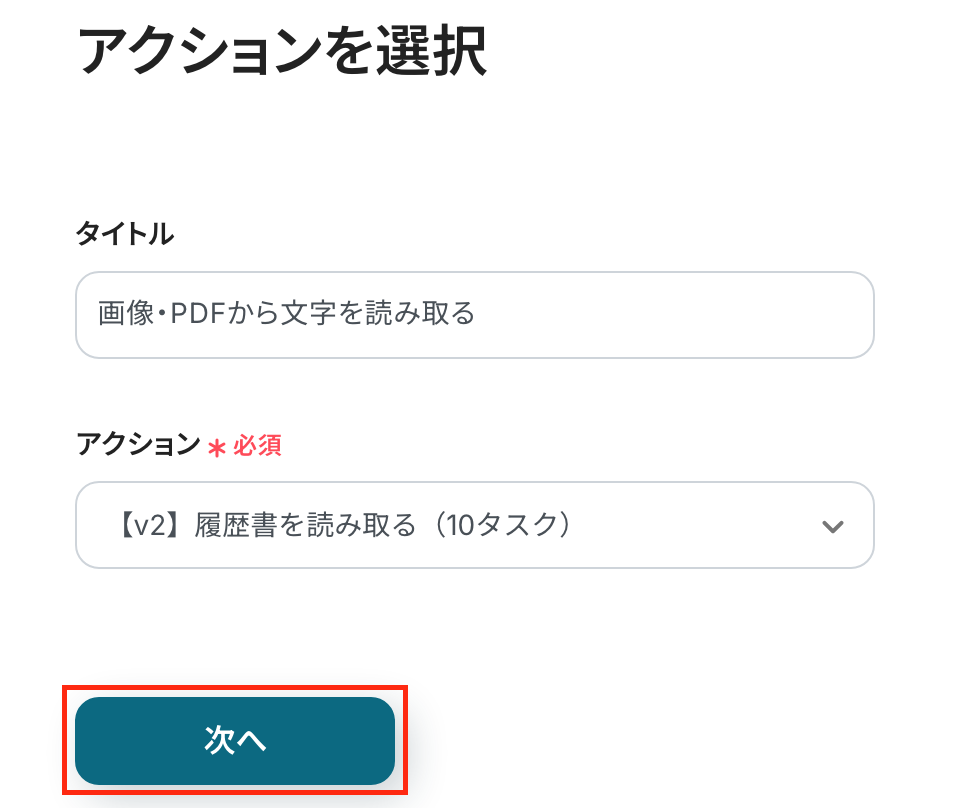Click the red 必須 indicator text
Screen dimensions: 974x808
(257, 446)
